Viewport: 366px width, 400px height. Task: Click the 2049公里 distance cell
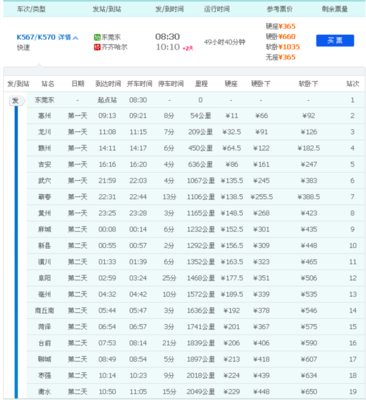point(201,392)
